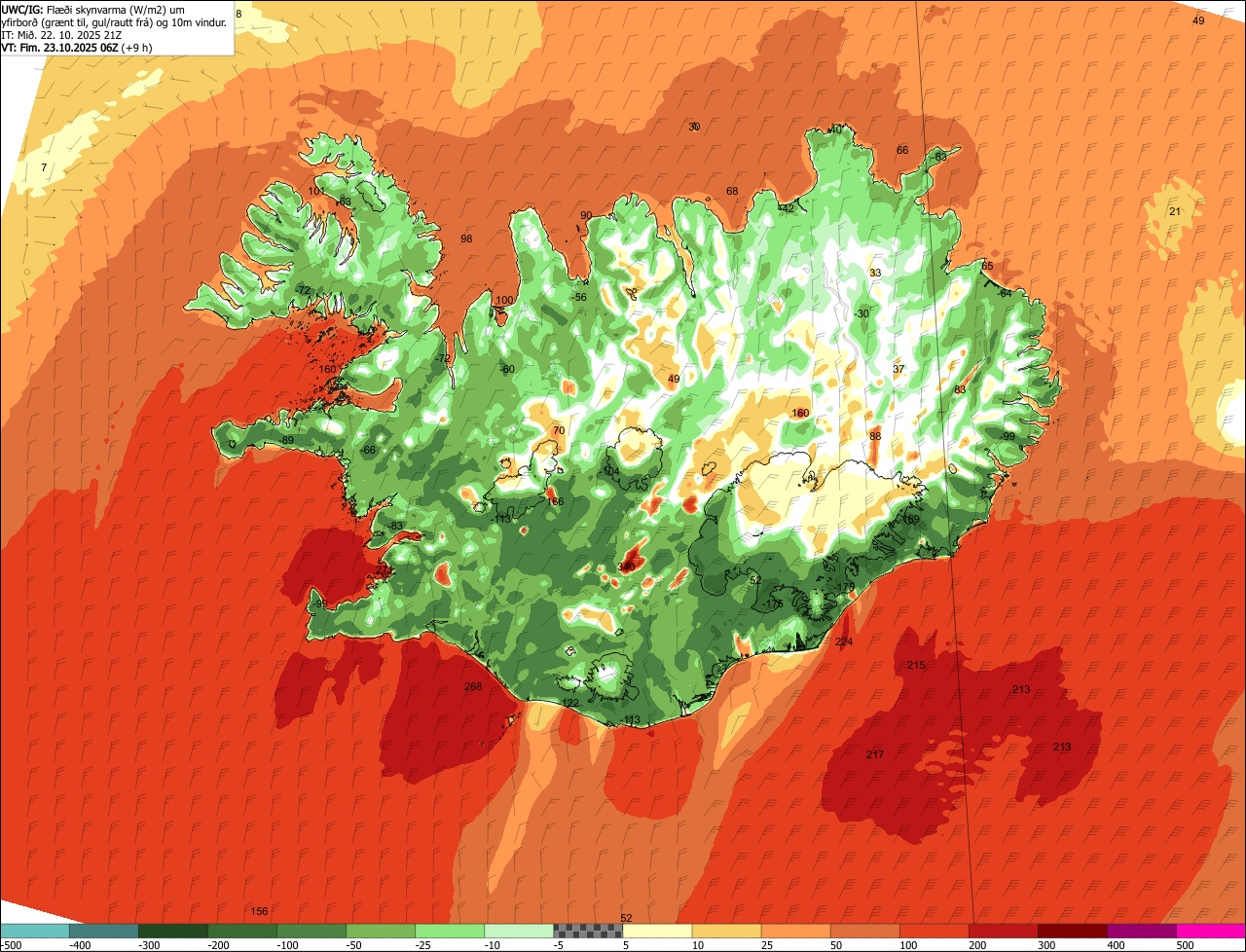
Task: Click the 100 to 200 red-orange swatch
Action: tap(933, 931)
